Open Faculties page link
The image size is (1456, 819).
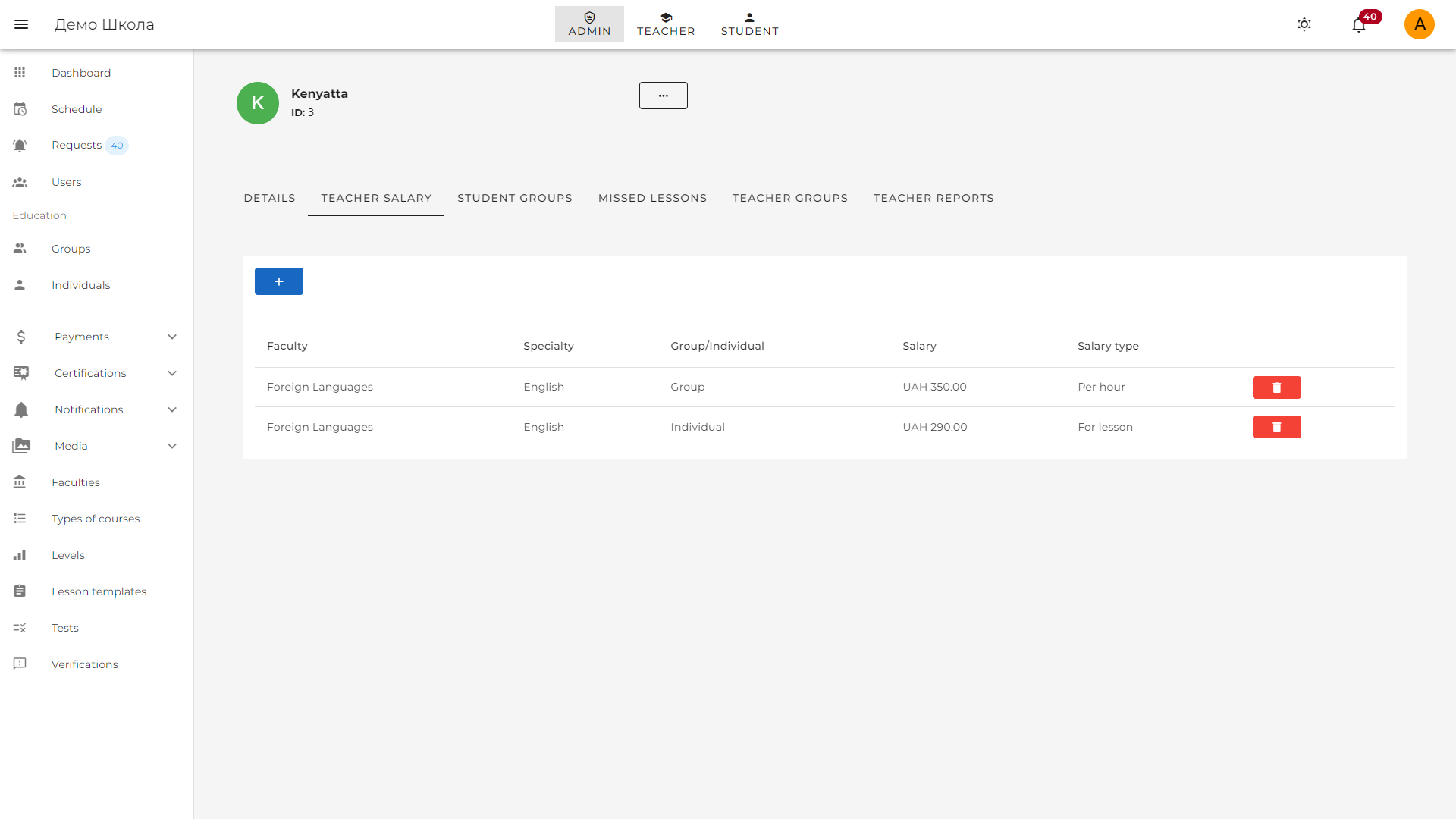pyautogui.click(x=76, y=482)
